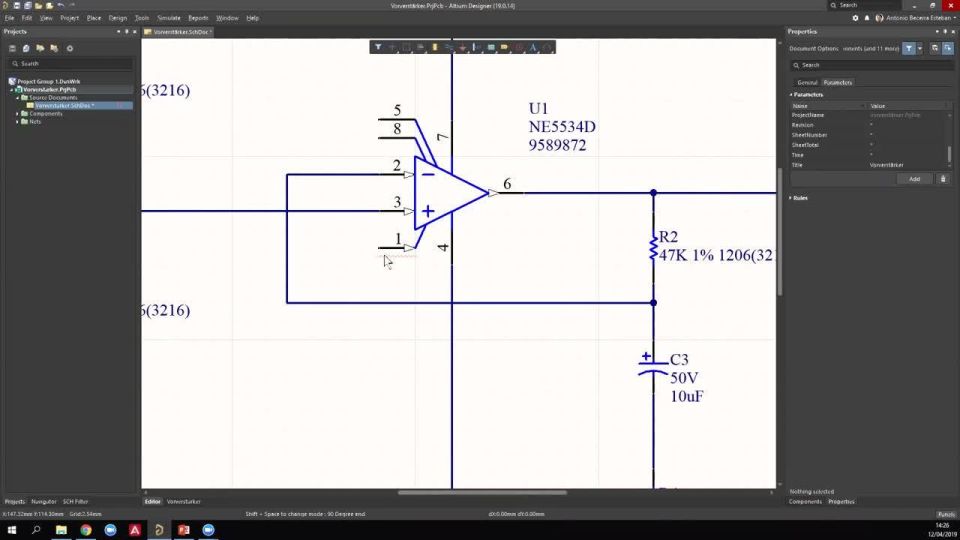960x540 pixels.
Task: Select the Place Text String 'A' tool
Action: click(533, 47)
